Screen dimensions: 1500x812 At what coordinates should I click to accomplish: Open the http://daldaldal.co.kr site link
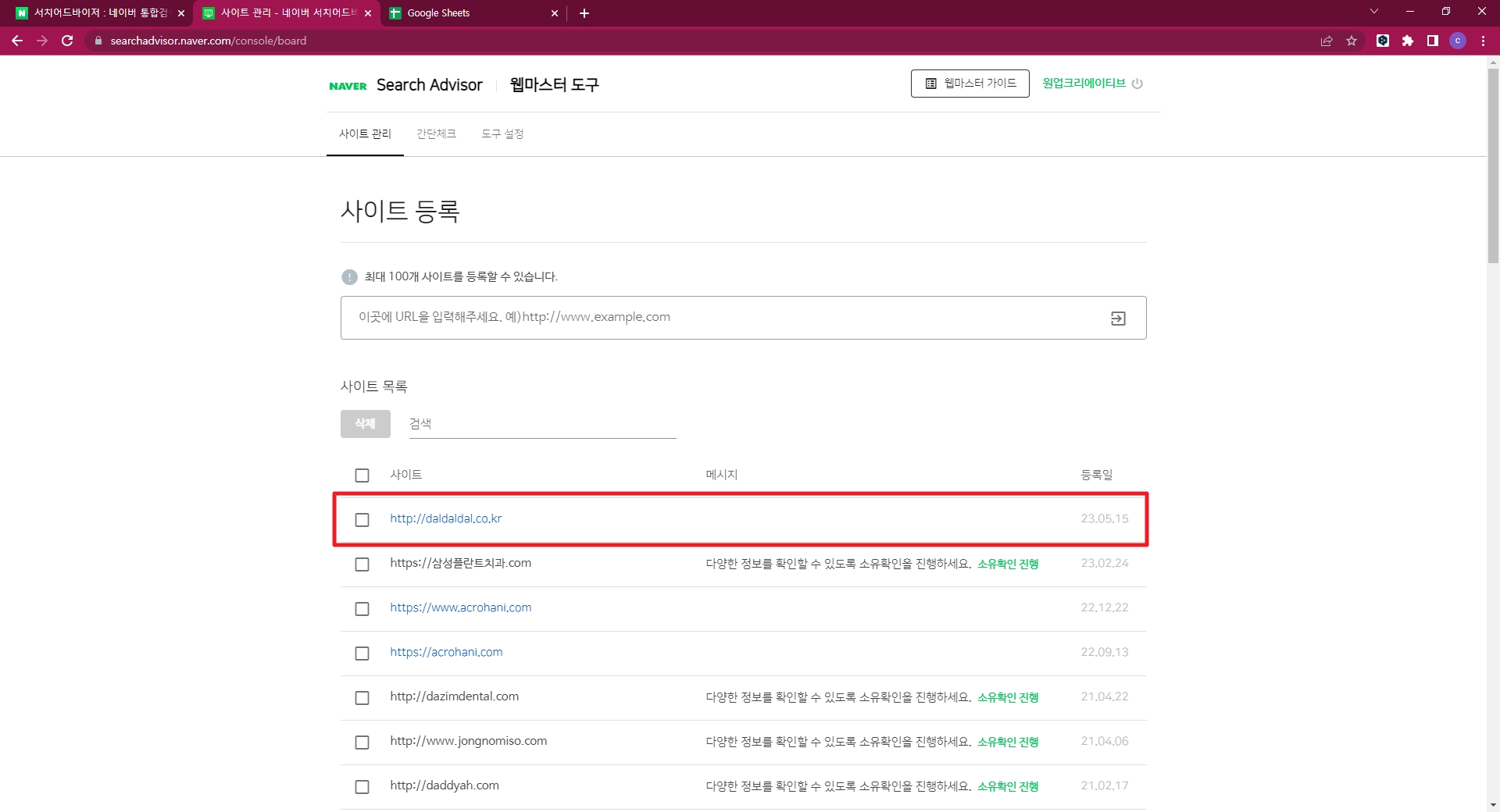tap(445, 519)
